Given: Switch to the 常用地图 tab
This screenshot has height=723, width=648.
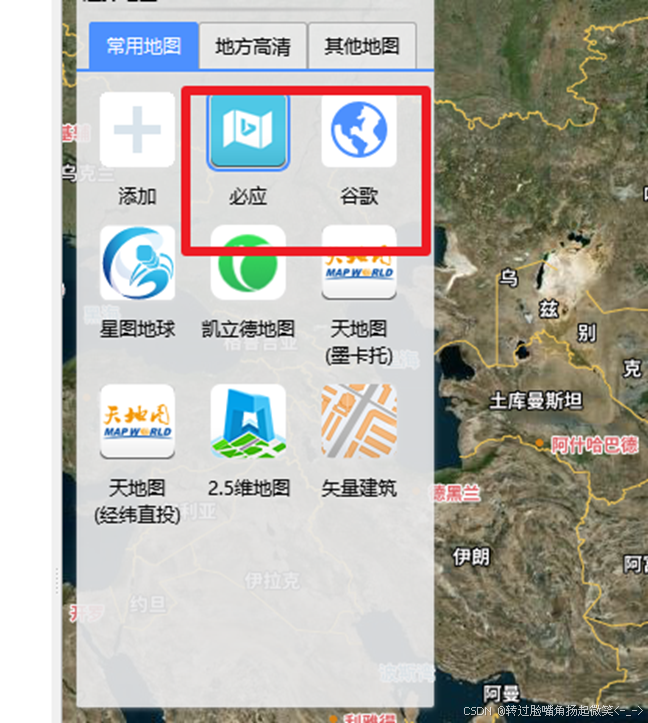Looking at the screenshot, I should (143, 46).
